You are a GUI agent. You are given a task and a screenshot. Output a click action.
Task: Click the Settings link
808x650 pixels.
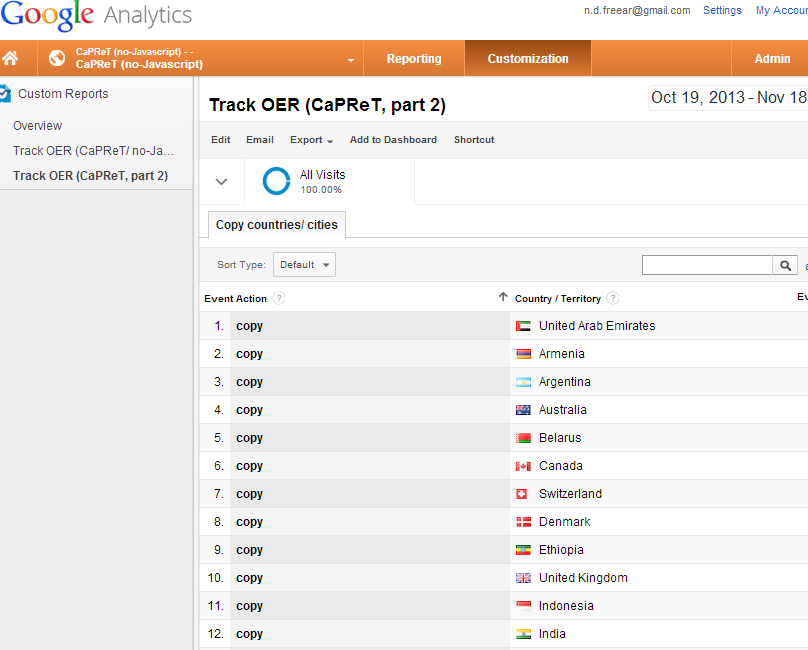(722, 10)
